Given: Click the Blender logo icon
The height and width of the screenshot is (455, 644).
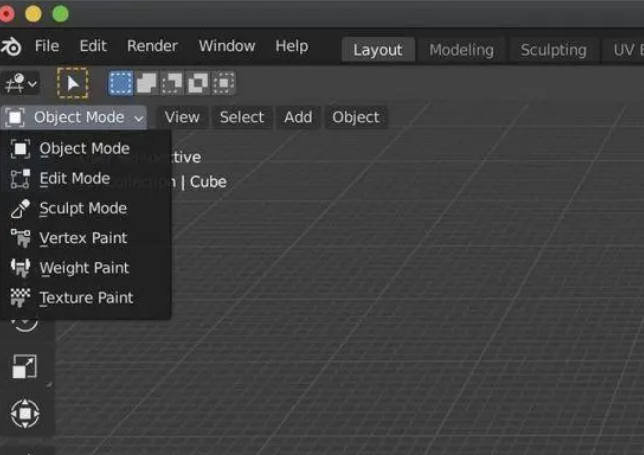Looking at the screenshot, I should (11, 46).
